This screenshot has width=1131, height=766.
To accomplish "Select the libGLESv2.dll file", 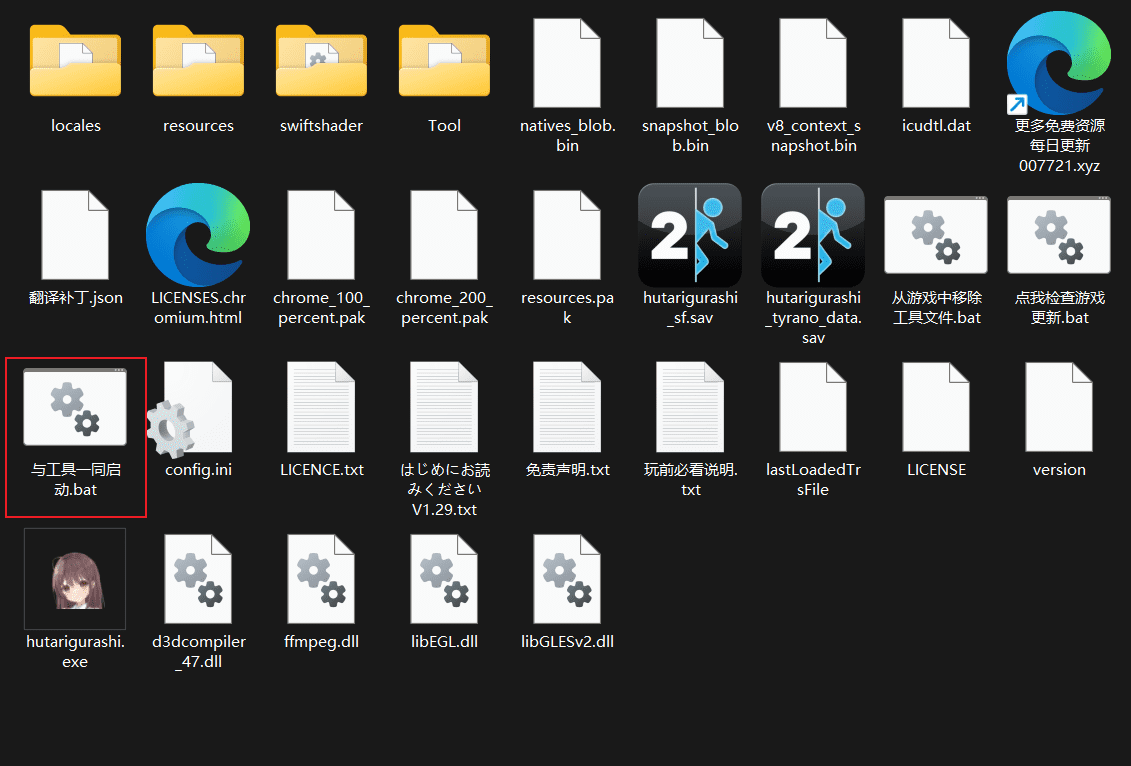I will pyautogui.click(x=567, y=579).
